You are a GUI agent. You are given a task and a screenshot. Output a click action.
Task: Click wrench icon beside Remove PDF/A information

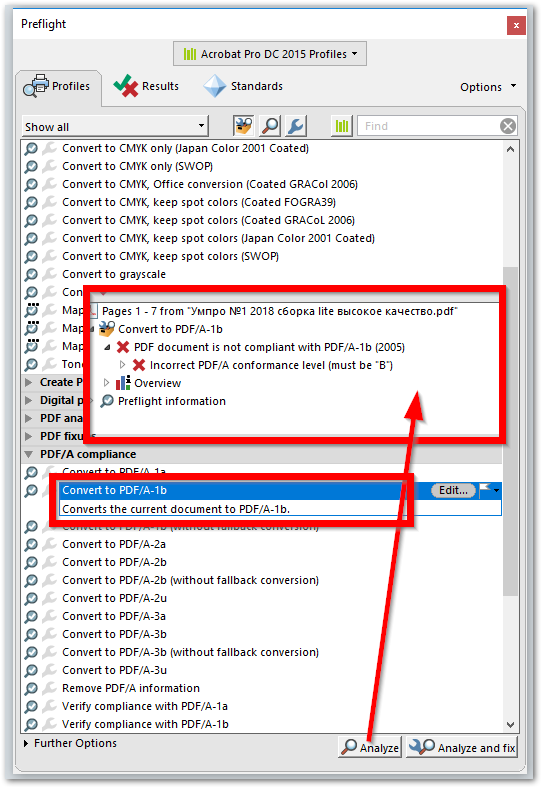[x=49, y=688]
